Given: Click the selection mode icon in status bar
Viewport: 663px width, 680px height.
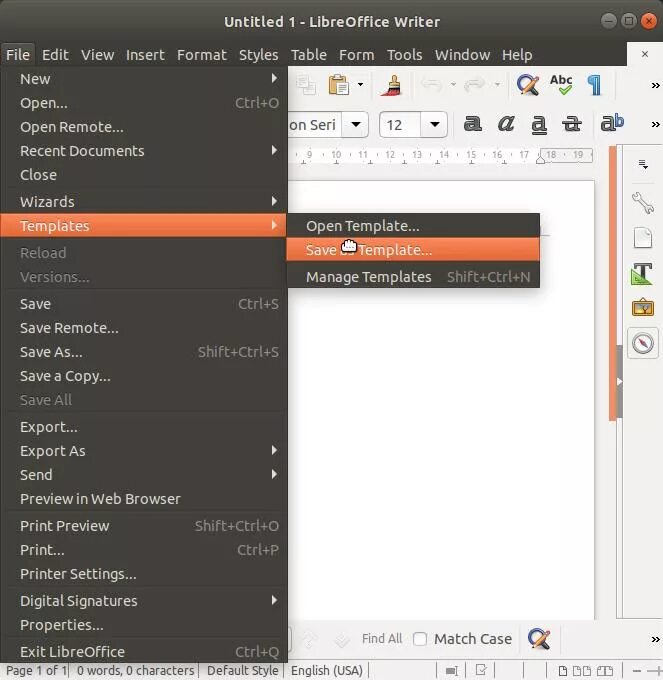Looking at the screenshot, I should (451, 671).
